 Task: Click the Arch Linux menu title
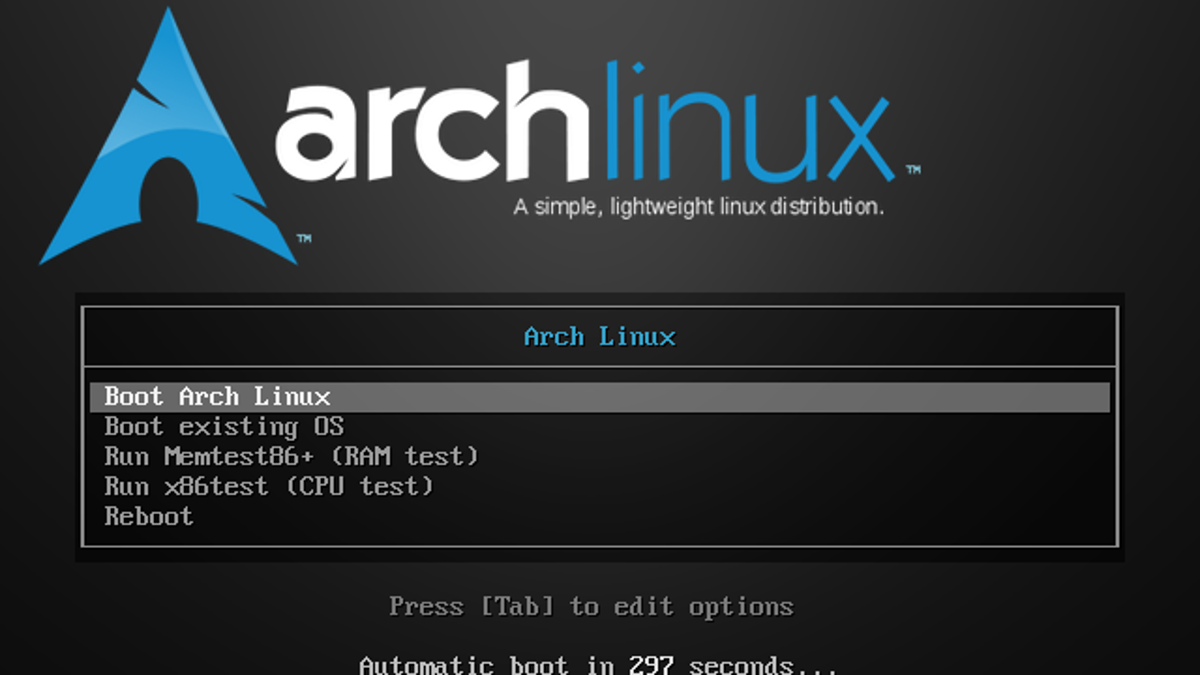pyautogui.click(x=600, y=337)
